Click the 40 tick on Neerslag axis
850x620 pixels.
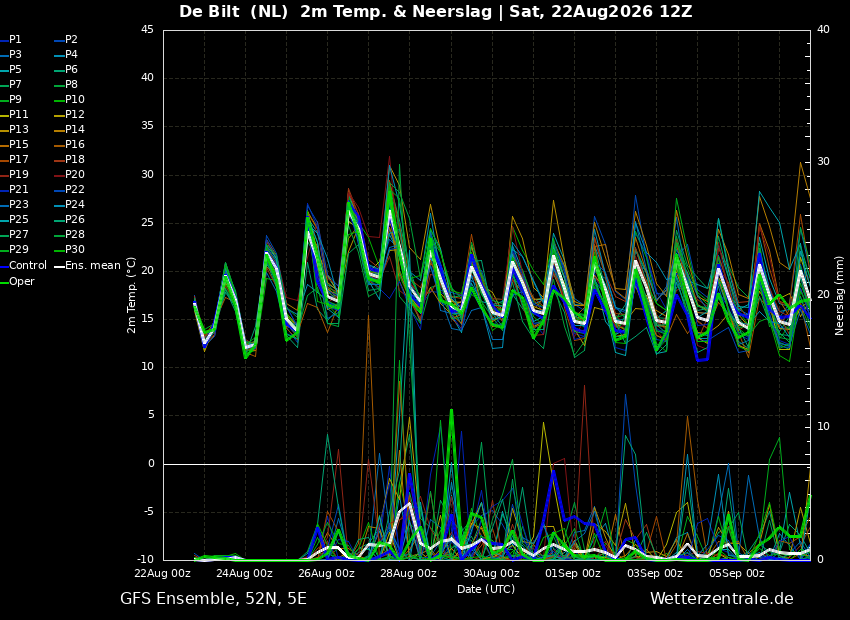(823, 29)
